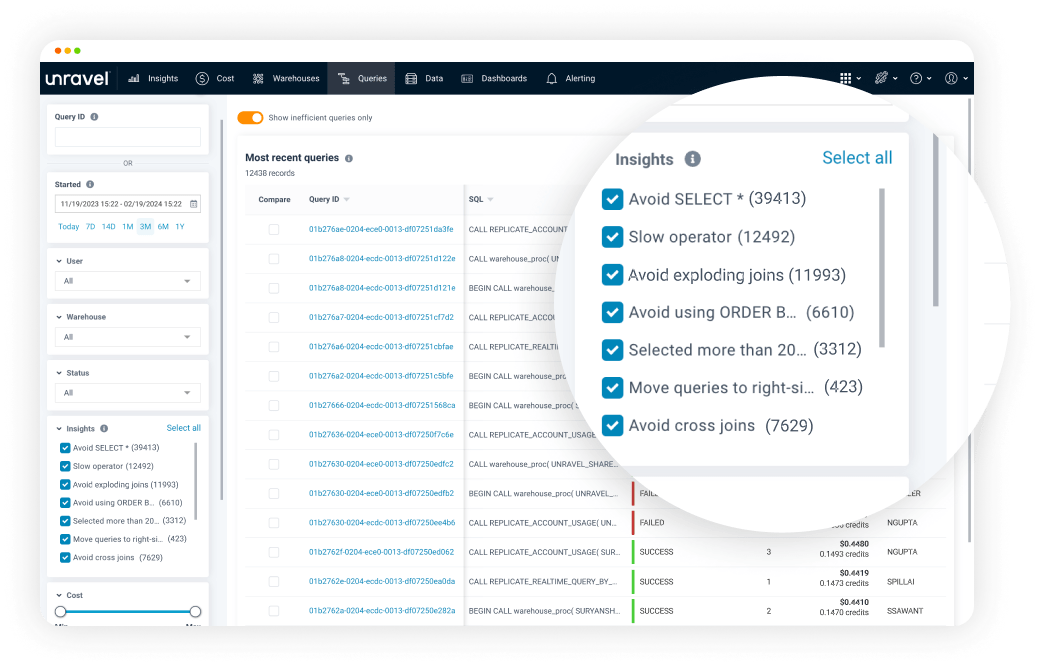The image size is (1040, 666).
Task: Open the date range calendar icon
Action: tap(194, 204)
